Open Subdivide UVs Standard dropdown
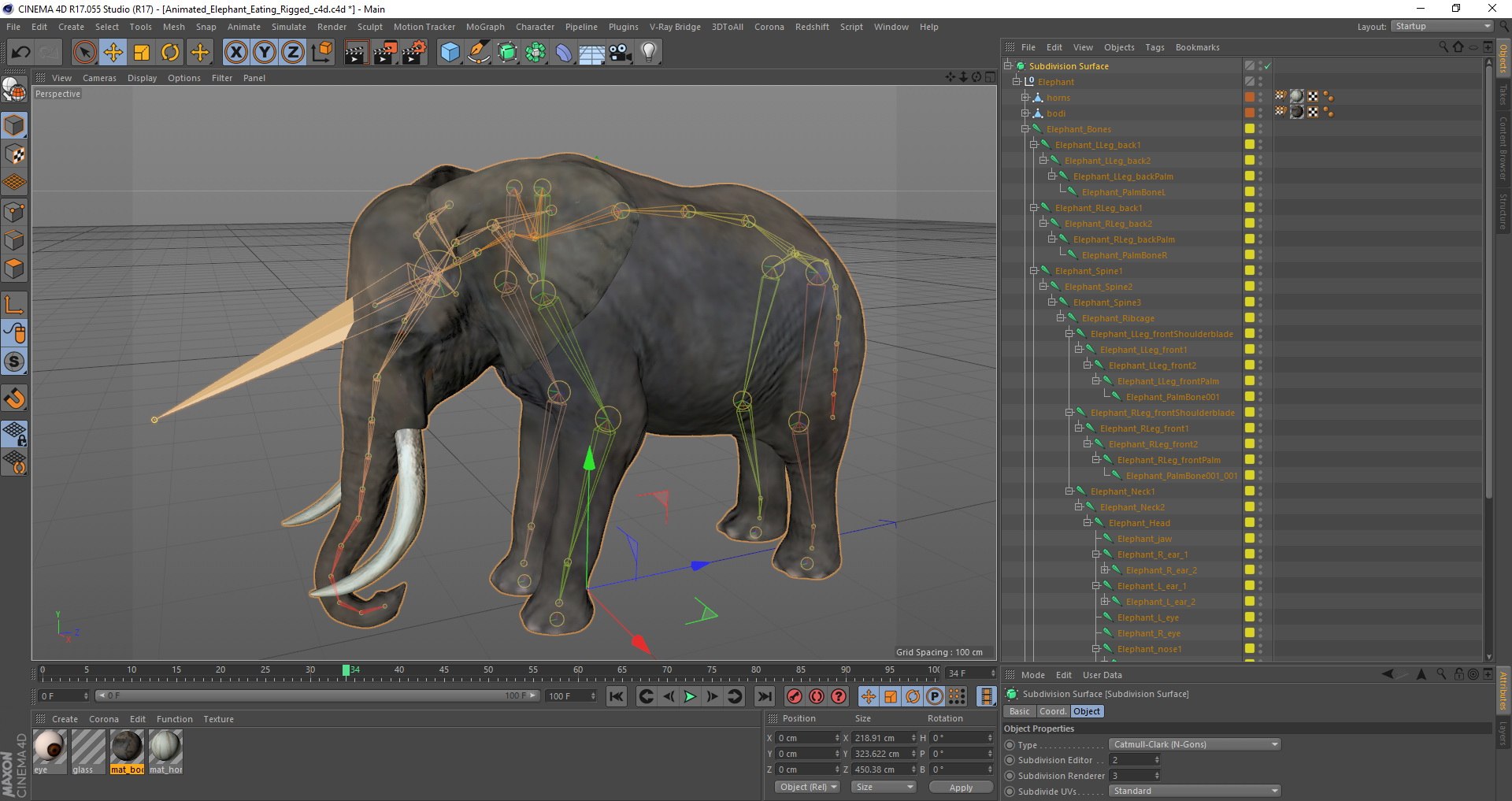This screenshot has height=801, width=1512. point(1195,791)
